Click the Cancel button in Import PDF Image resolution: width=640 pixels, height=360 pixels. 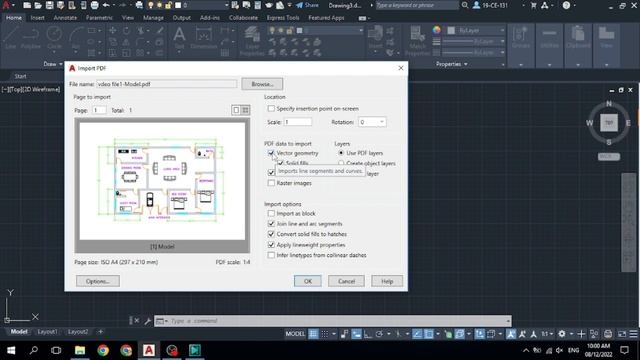[x=346, y=281]
